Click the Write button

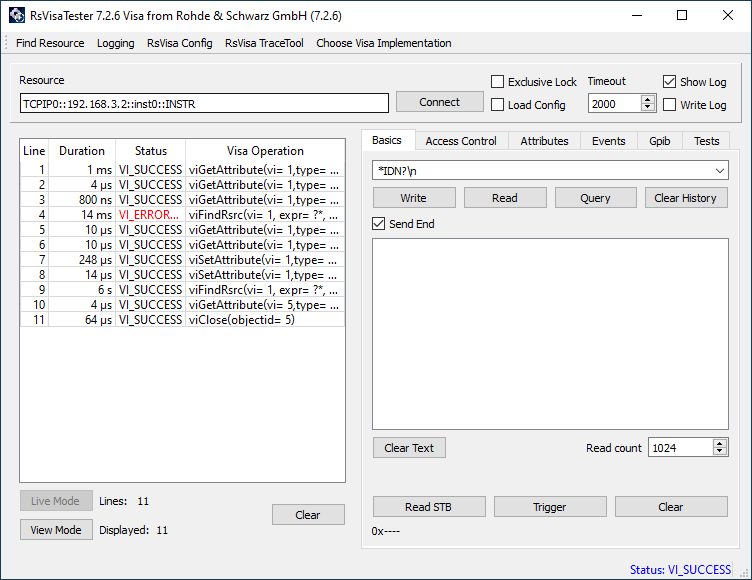tap(414, 198)
